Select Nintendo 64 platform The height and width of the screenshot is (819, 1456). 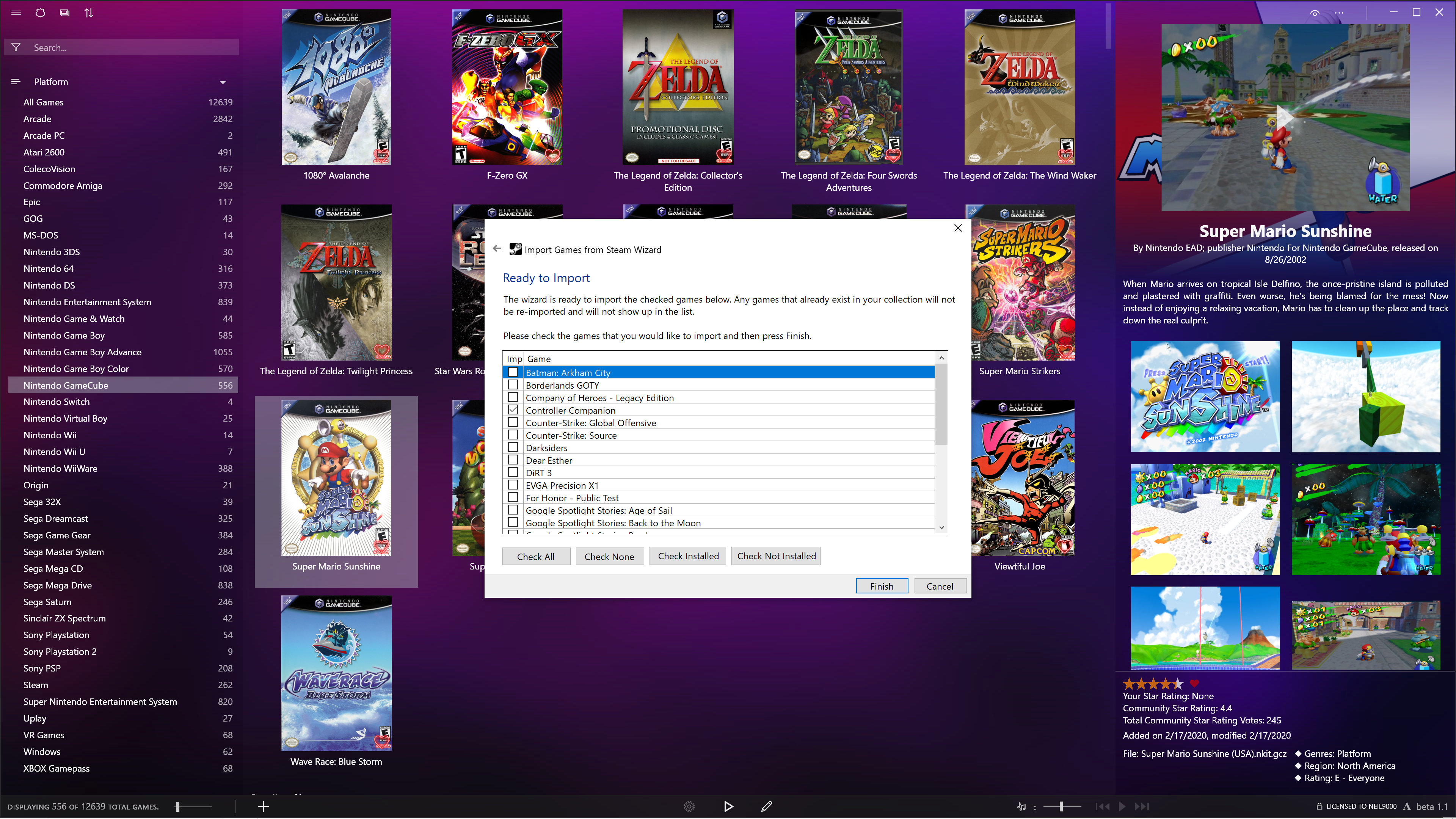[x=123, y=268]
